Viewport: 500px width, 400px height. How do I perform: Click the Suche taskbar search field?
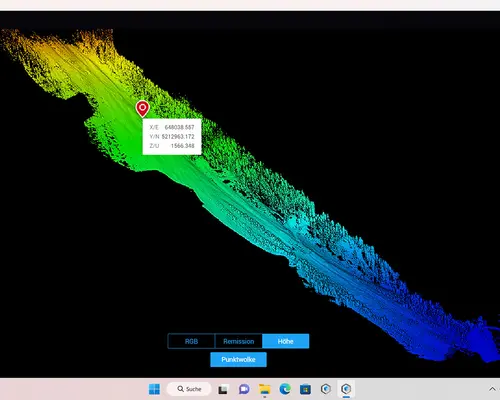(189, 389)
